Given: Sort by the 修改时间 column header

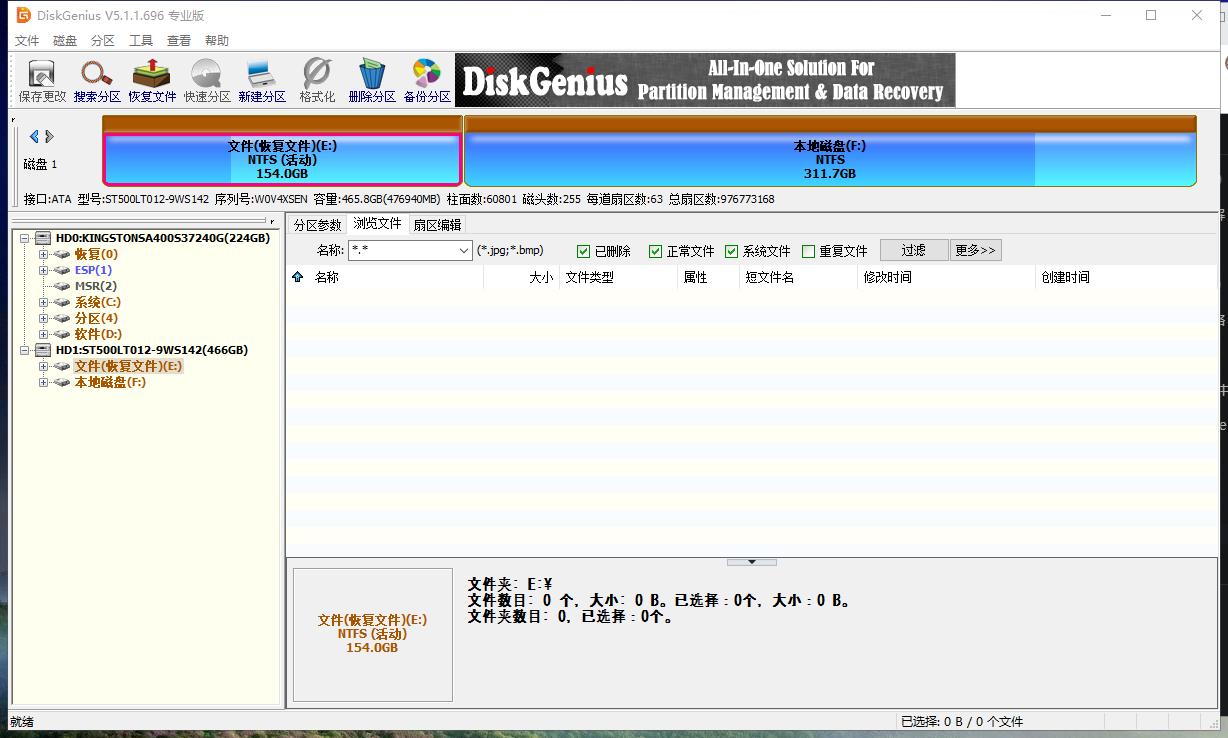Looking at the screenshot, I should [x=946, y=277].
